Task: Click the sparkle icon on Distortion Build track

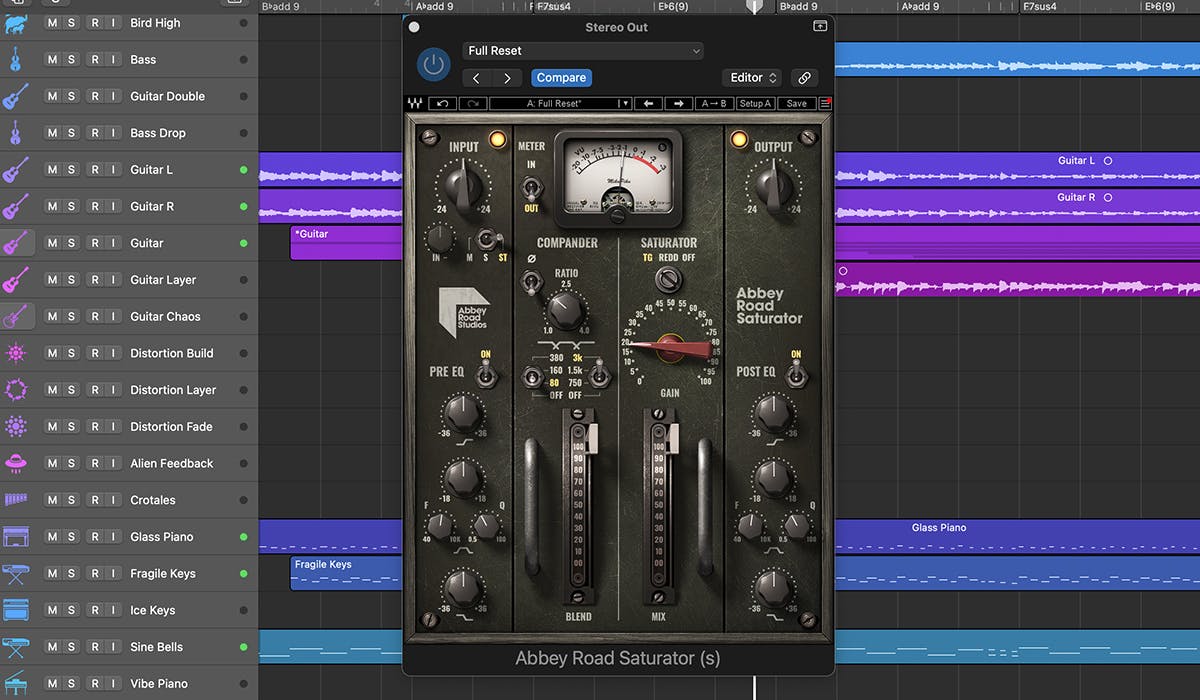Action: 17,352
